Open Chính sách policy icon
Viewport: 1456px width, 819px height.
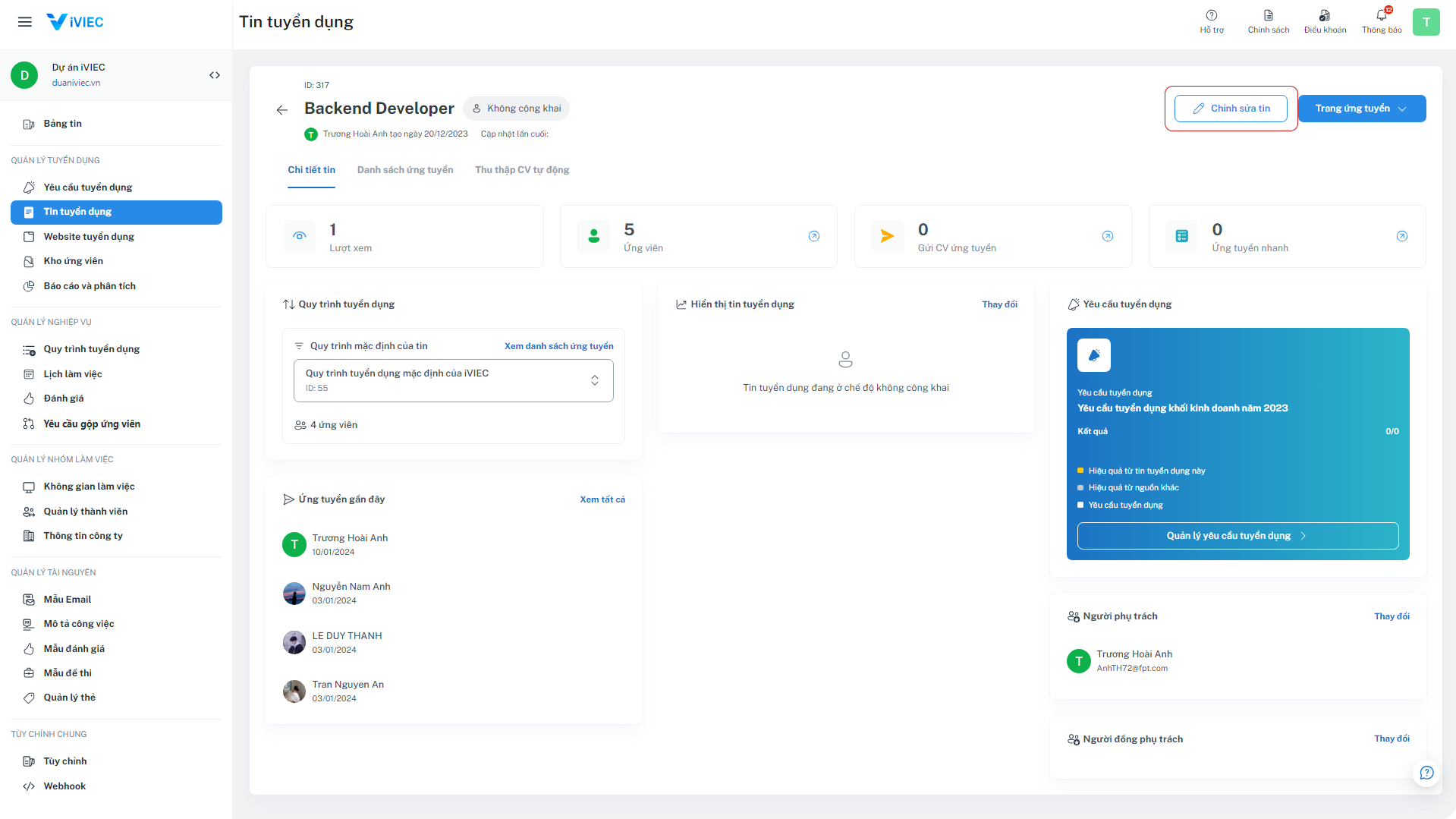(1268, 16)
